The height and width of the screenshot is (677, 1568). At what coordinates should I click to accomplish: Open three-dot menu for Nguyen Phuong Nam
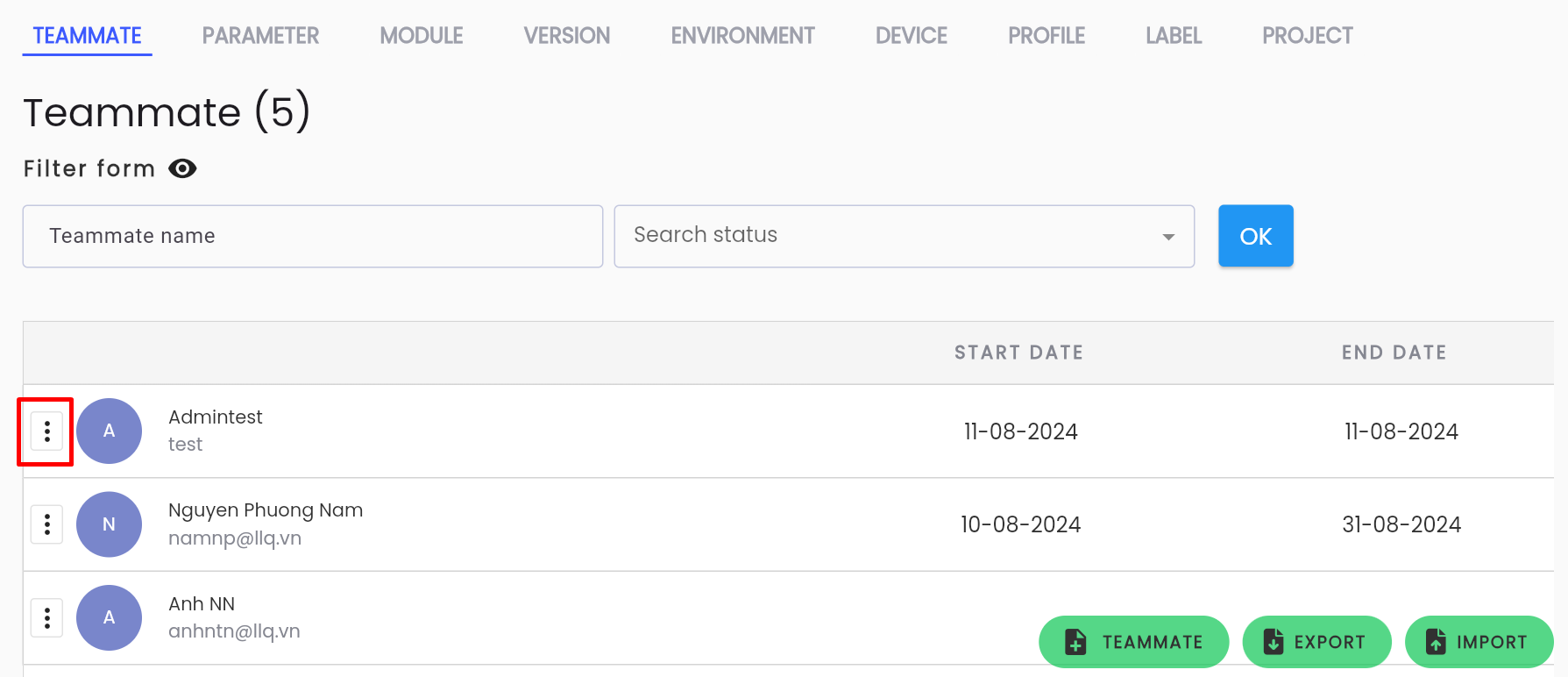(46, 524)
